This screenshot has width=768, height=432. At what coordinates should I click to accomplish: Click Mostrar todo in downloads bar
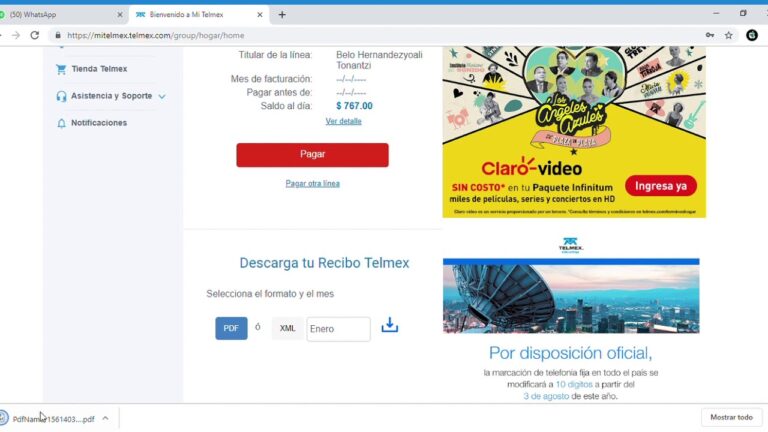[731, 417]
